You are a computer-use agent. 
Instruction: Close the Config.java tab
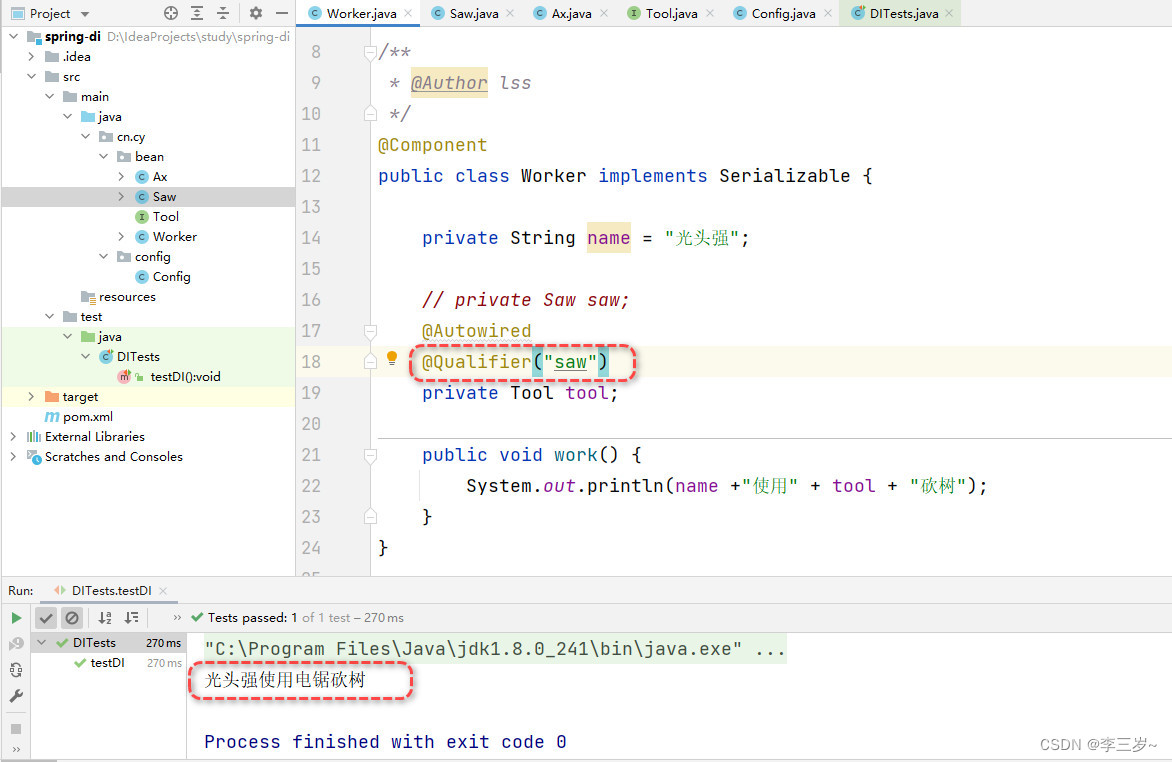(x=827, y=13)
